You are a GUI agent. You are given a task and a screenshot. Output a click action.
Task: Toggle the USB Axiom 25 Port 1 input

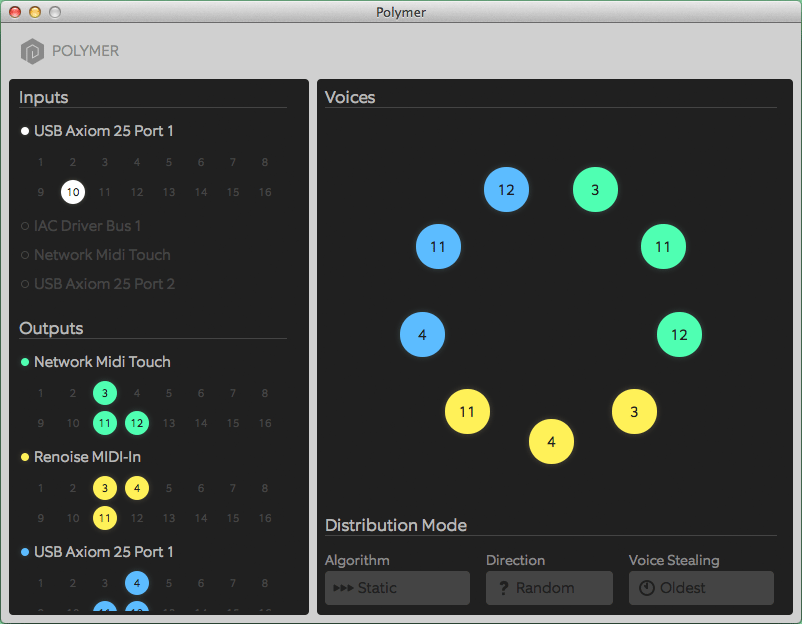pos(97,131)
